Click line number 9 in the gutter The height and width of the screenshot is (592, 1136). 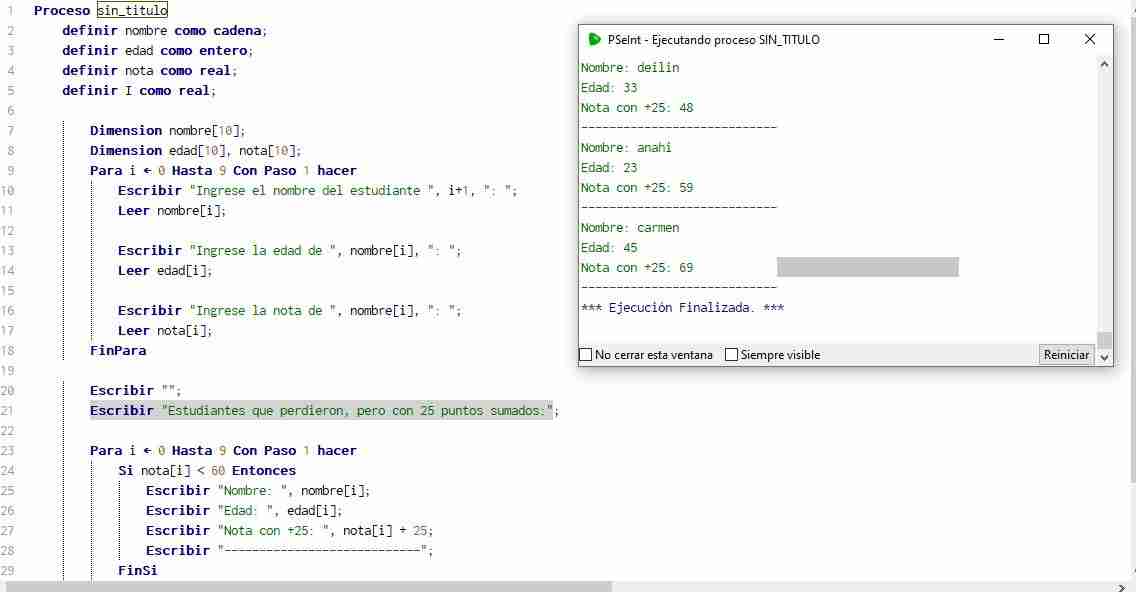pyautogui.click(x=10, y=170)
